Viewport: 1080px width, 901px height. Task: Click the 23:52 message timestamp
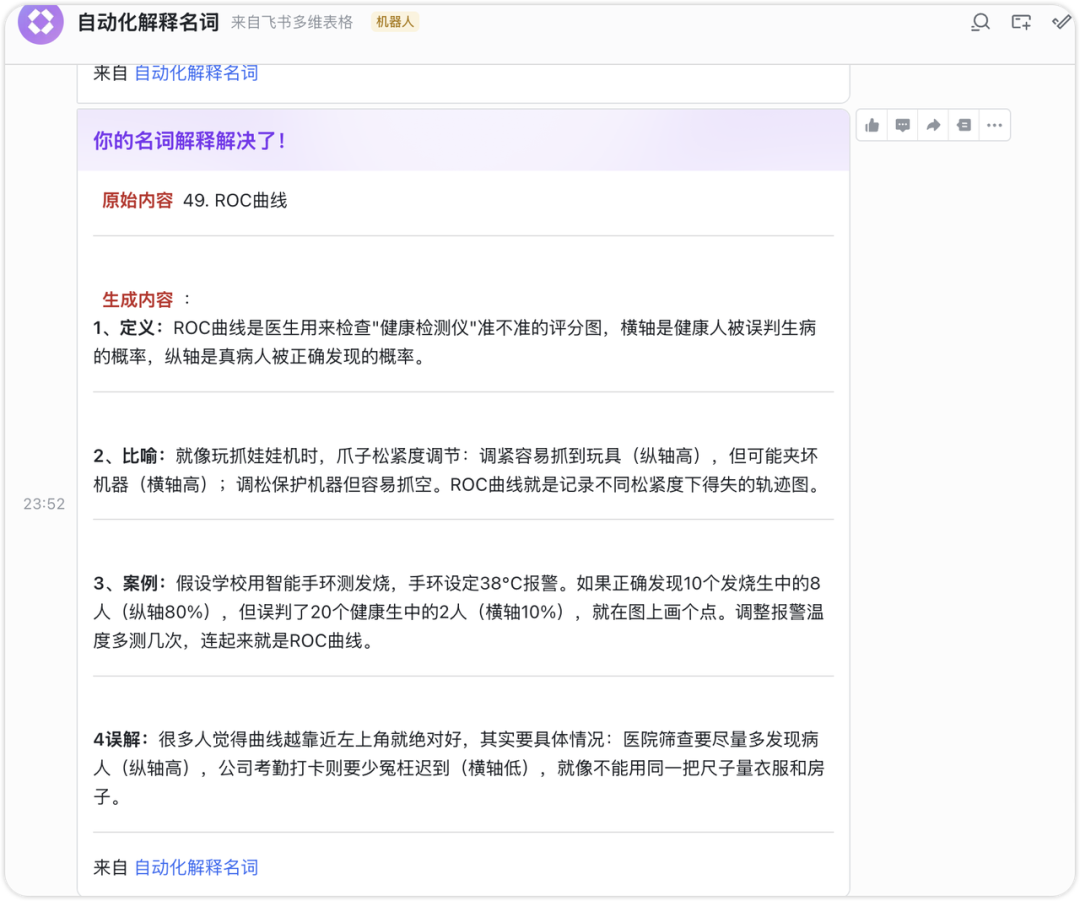[x=44, y=504]
